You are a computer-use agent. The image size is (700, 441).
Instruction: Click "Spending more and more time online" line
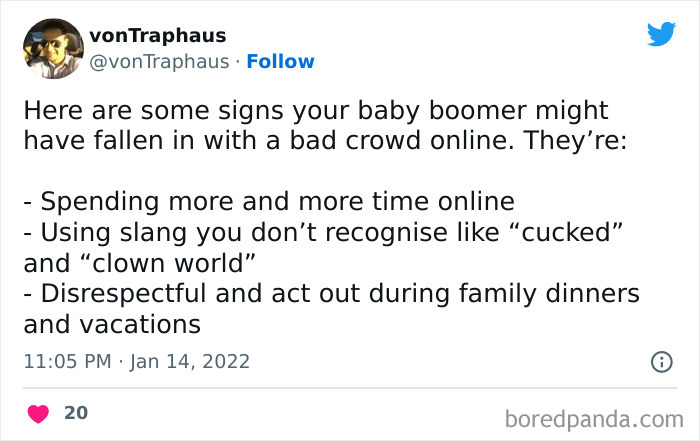[268, 200]
